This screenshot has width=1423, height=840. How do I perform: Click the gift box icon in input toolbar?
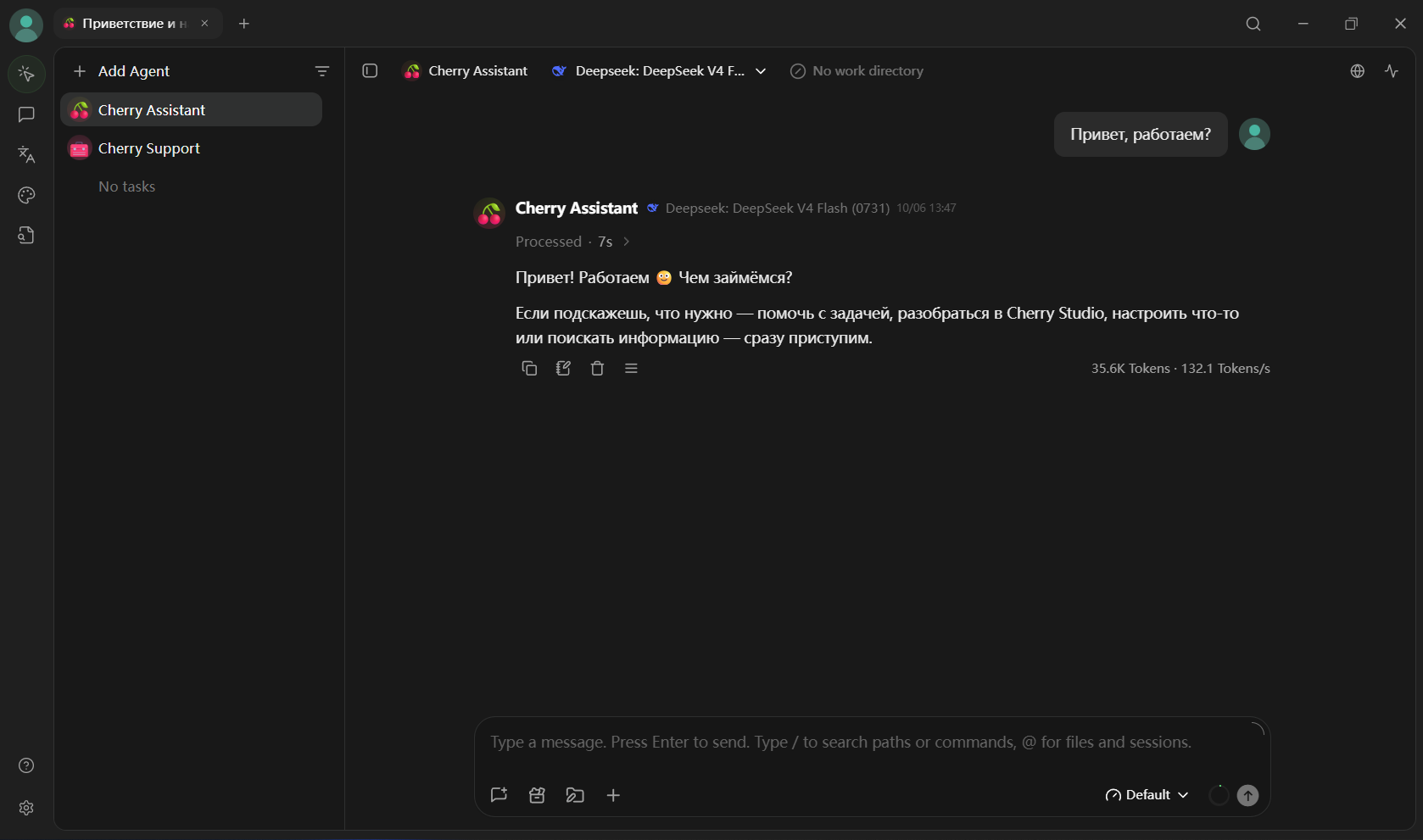coord(537,795)
